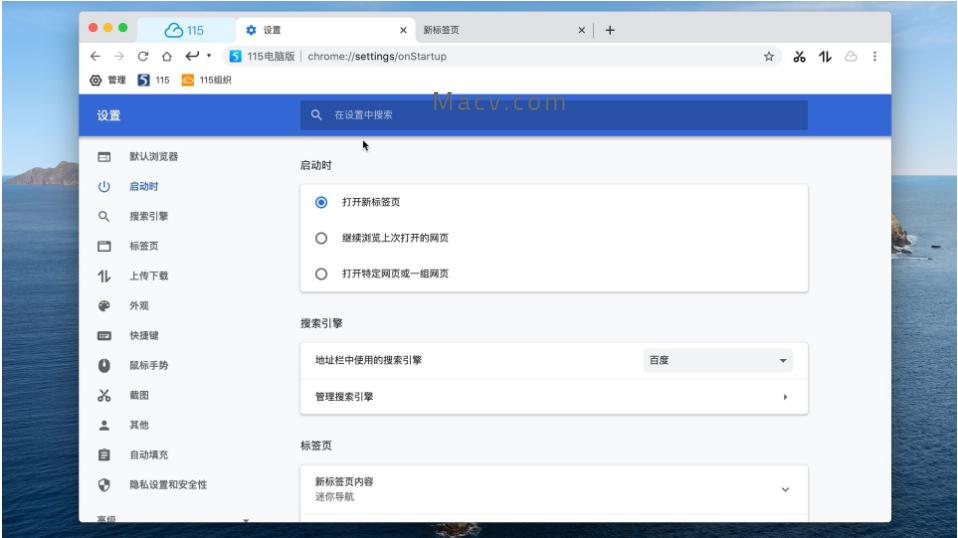Open the 115 bookmark
Viewport: 958px width, 538px height.
153,80
